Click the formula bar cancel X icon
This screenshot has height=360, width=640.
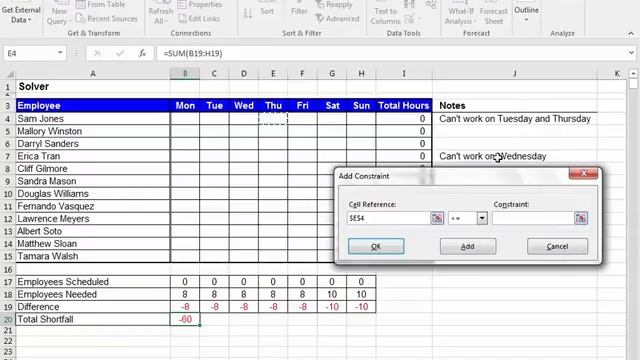click(x=97, y=53)
